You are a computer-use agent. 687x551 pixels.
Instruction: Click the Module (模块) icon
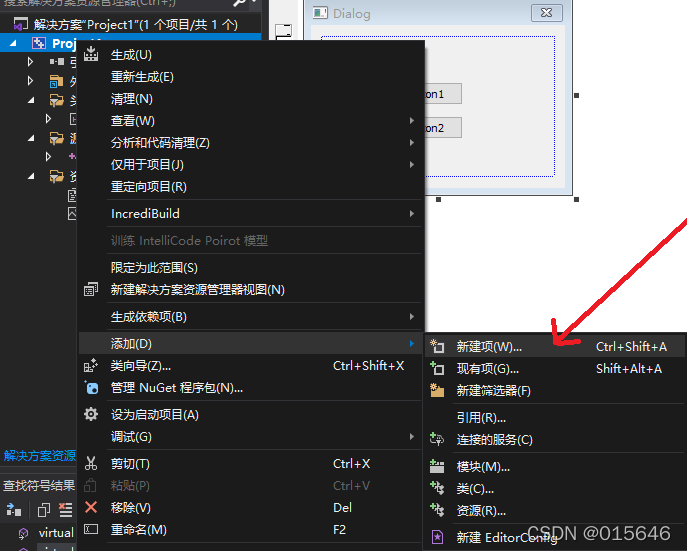(437, 466)
